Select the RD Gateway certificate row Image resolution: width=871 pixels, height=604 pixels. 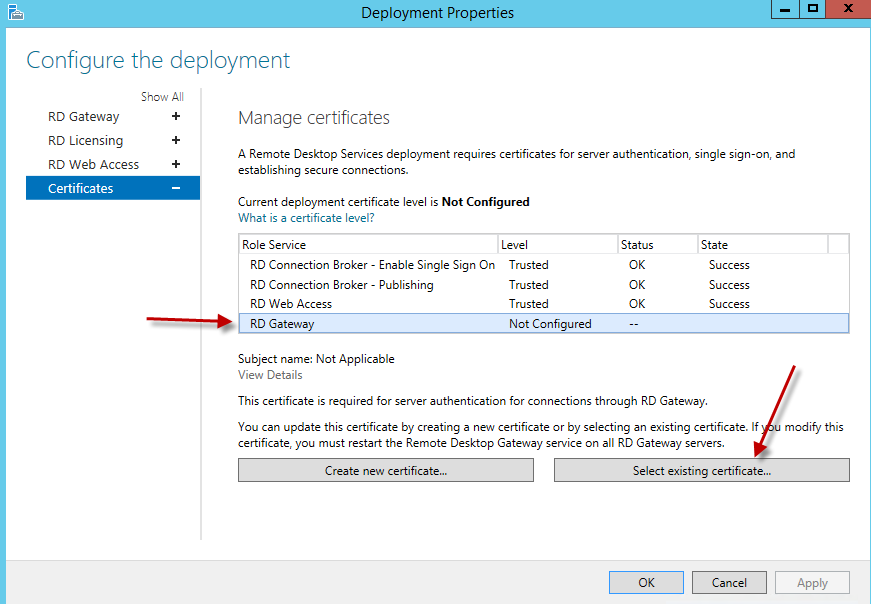click(282, 324)
